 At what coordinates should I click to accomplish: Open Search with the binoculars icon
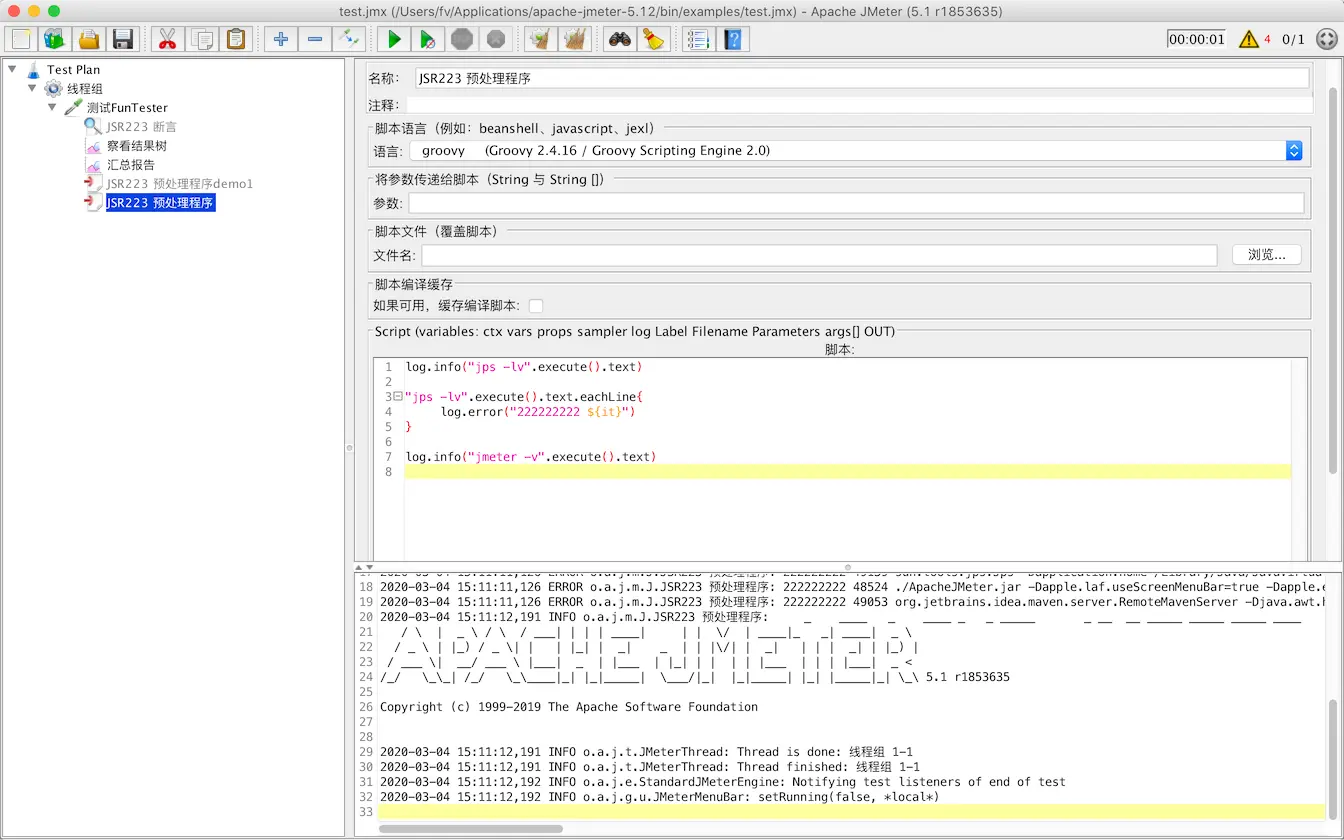tap(620, 39)
